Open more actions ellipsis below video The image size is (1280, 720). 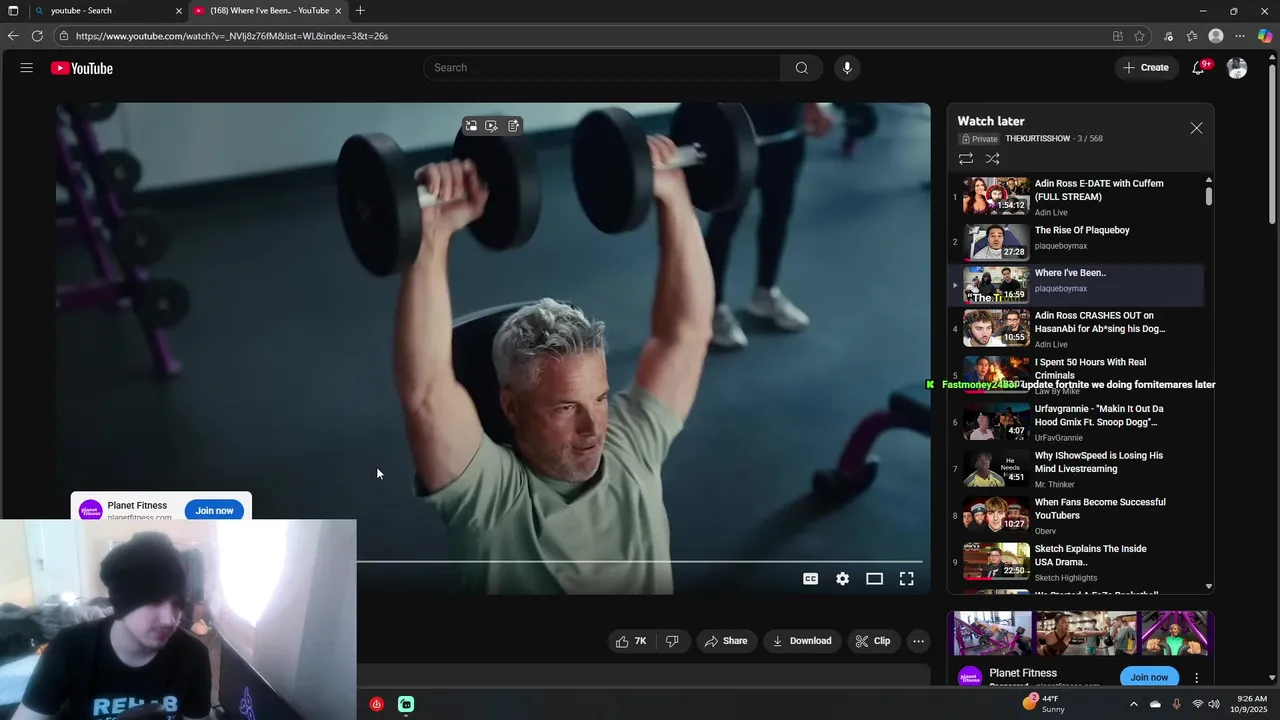918,641
